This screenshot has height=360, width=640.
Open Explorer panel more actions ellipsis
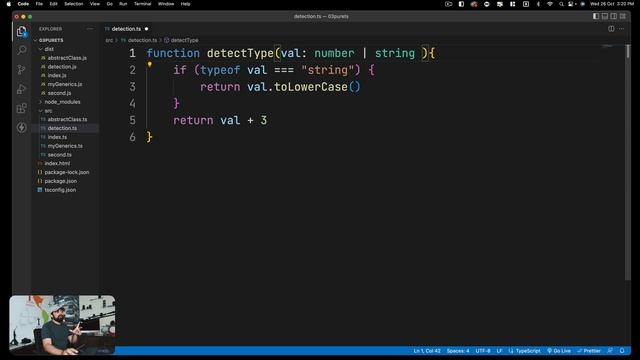(x=90, y=29)
